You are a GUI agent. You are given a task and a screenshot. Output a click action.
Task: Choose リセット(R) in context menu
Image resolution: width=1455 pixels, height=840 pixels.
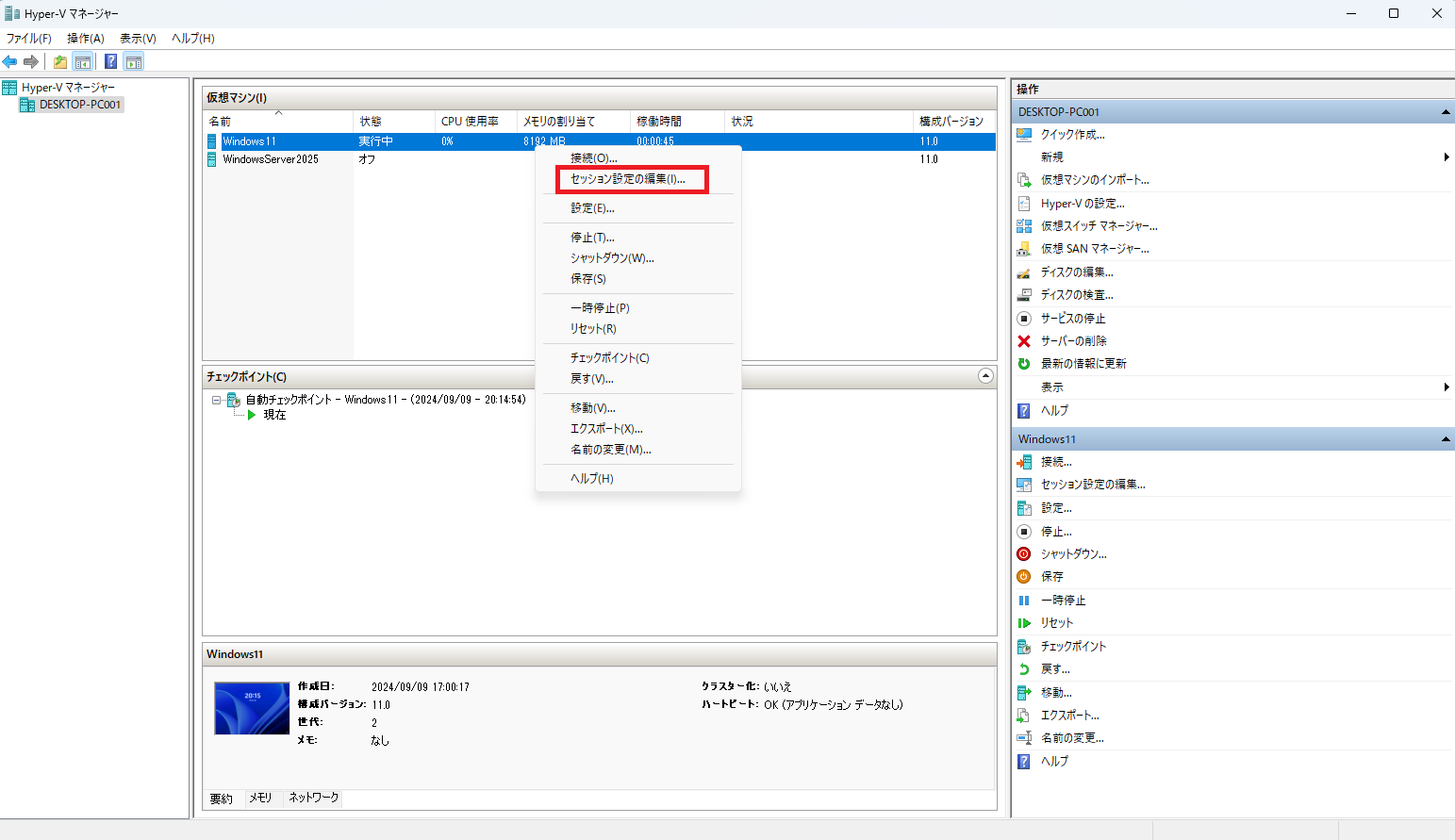[x=638, y=329]
